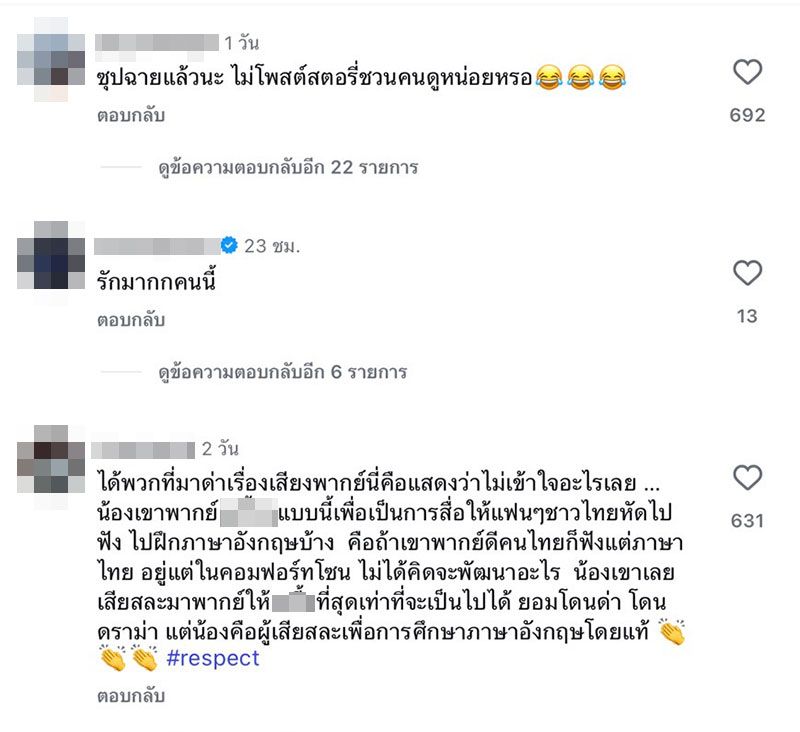Click the 23 ชม. timestamp
Image resolution: width=800 pixels, height=732 pixels.
point(272,246)
